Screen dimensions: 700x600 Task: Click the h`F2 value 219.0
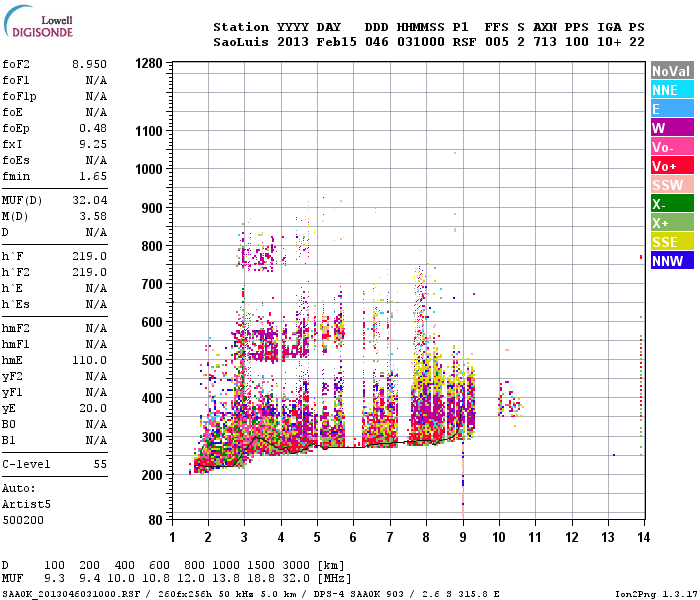(89, 272)
